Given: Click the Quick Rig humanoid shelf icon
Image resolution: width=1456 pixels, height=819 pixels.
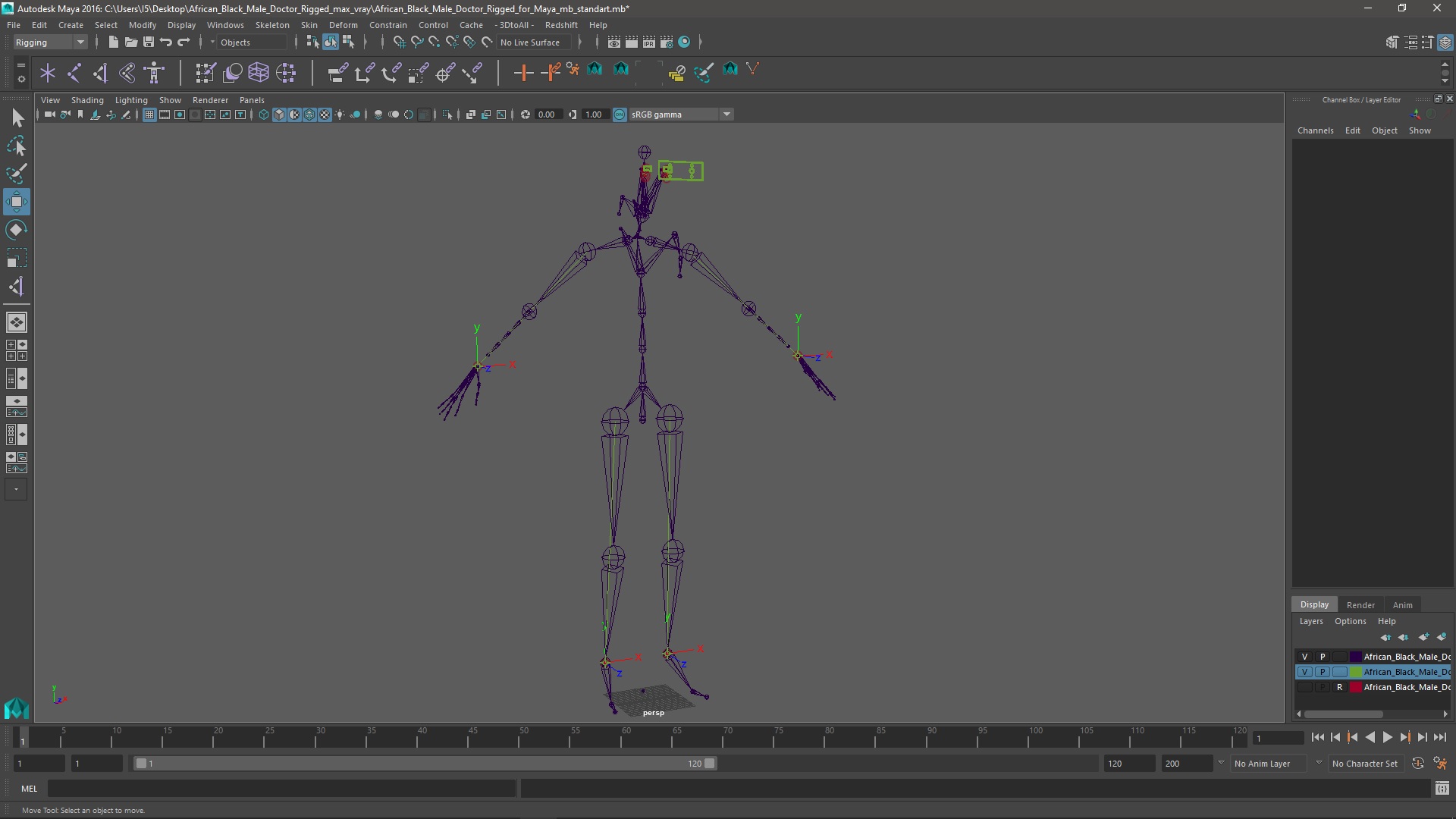Looking at the screenshot, I should pos(155,73).
